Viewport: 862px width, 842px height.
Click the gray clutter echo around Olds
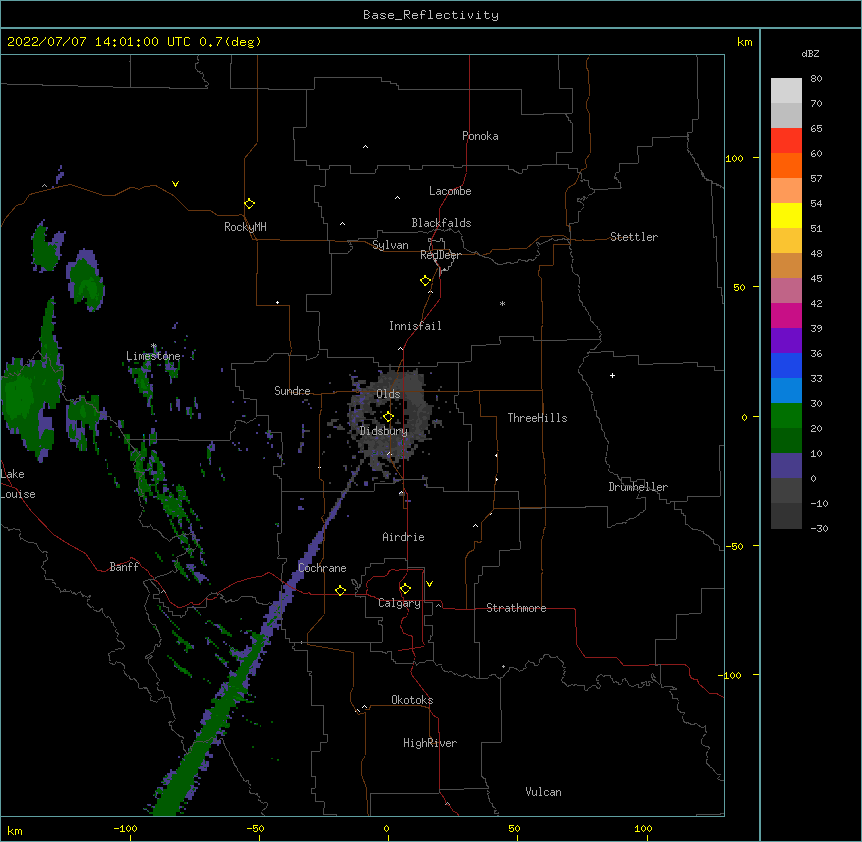[390, 418]
